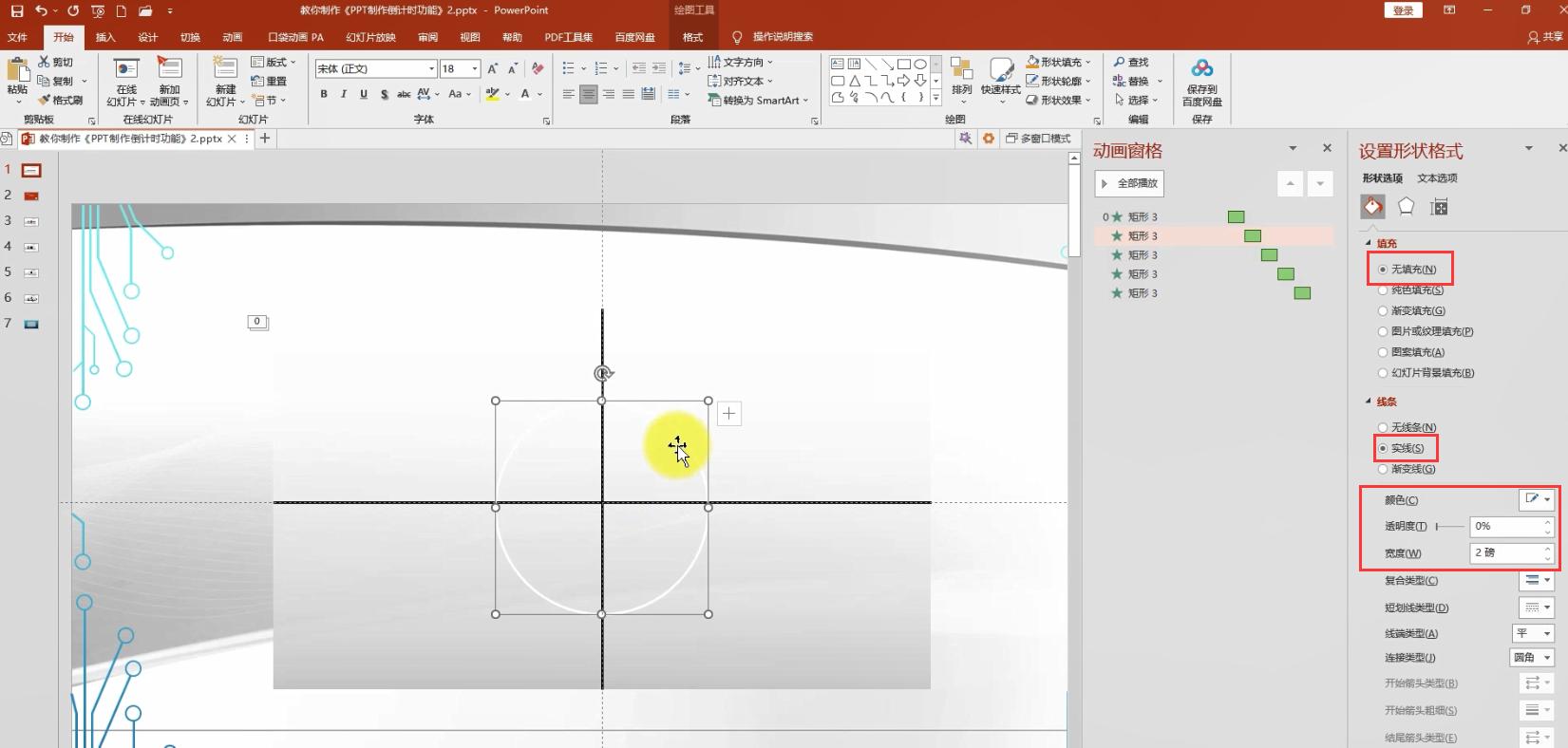The image size is (1568, 748).
Task: Select the 渐变填充 radio option
Action: [x=1383, y=311]
